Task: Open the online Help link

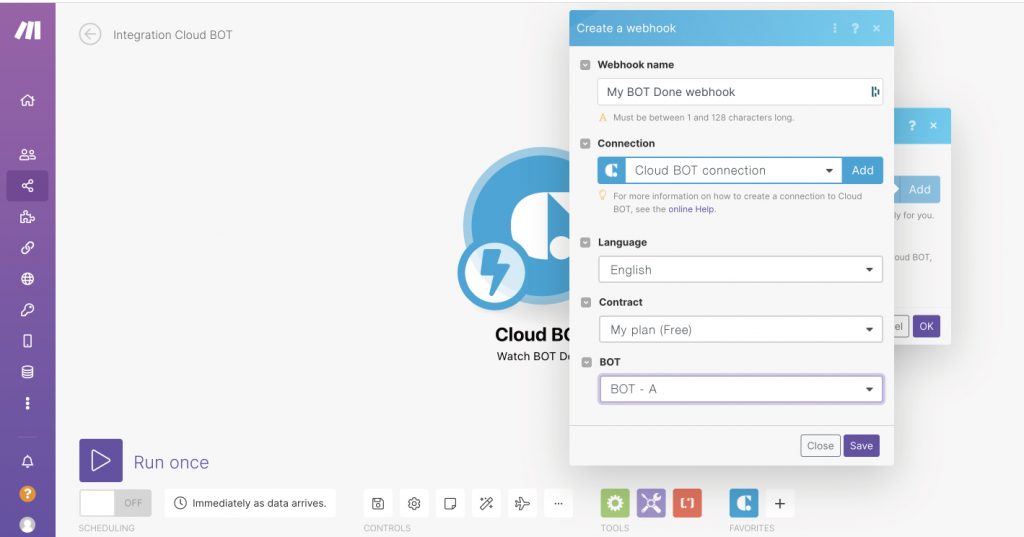Action: point(692,209)
